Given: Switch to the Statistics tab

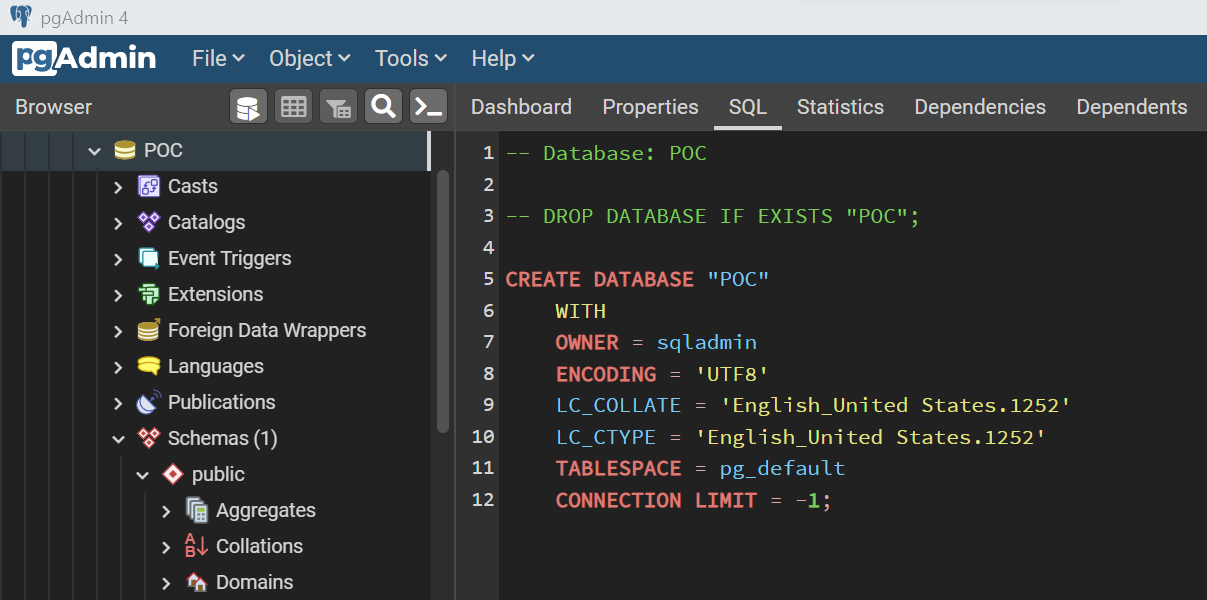Looking at the screenshot, I should (x=840, y=107).
